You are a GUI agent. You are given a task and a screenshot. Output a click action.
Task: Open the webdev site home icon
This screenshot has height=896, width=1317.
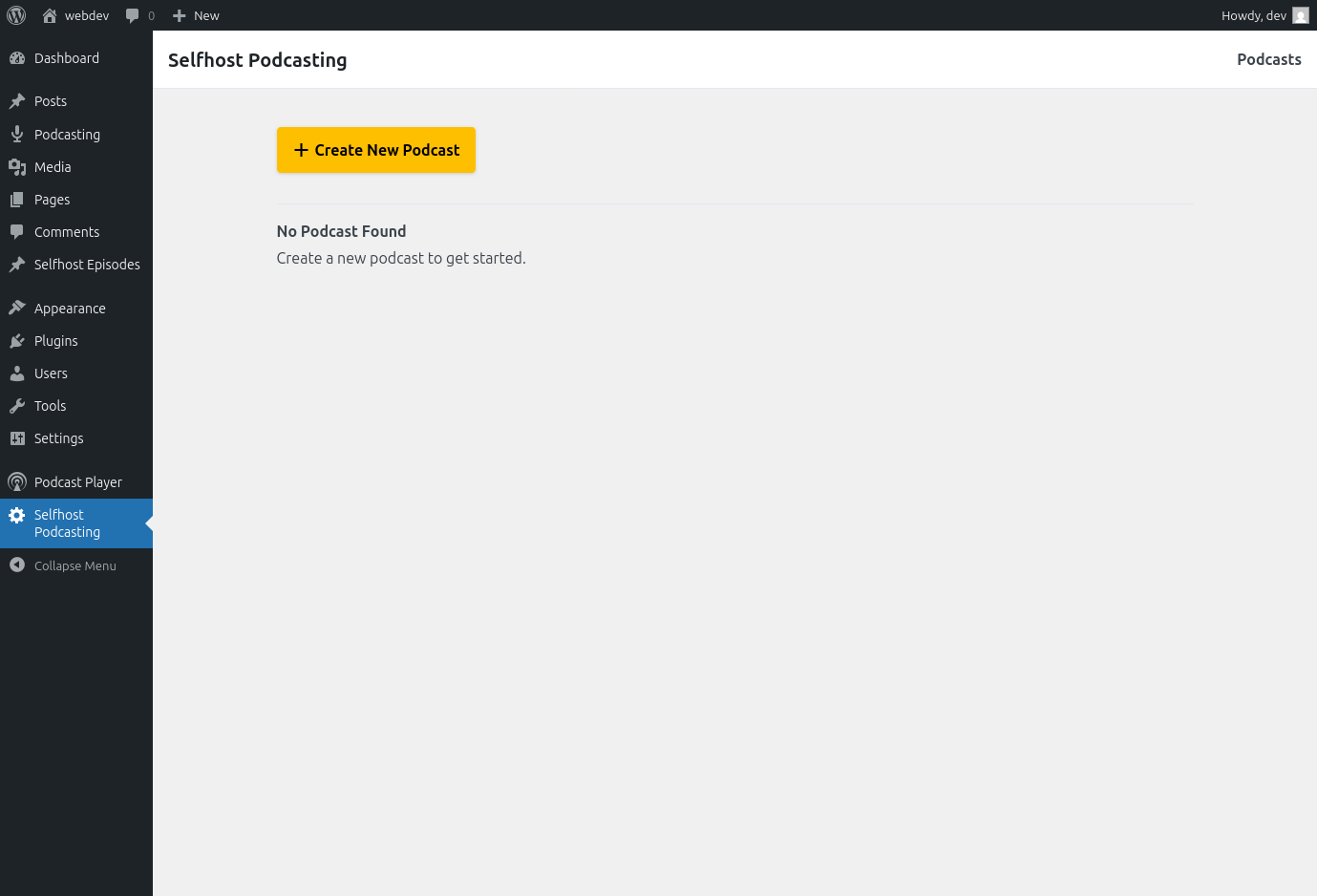50,15
